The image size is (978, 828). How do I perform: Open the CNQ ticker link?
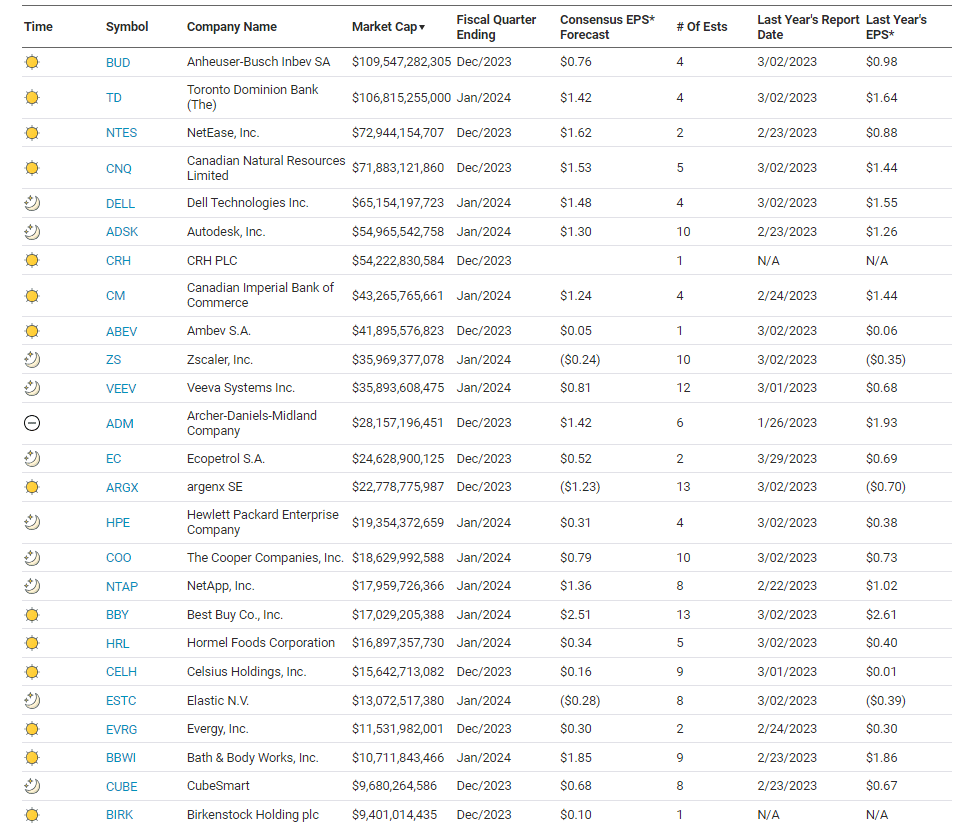[119, 168]
